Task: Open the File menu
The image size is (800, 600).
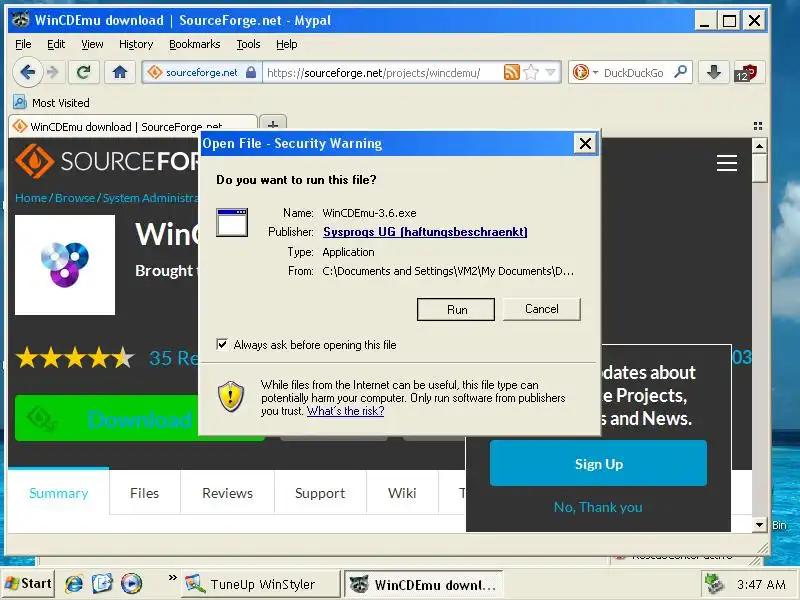Action: (23, 44)
